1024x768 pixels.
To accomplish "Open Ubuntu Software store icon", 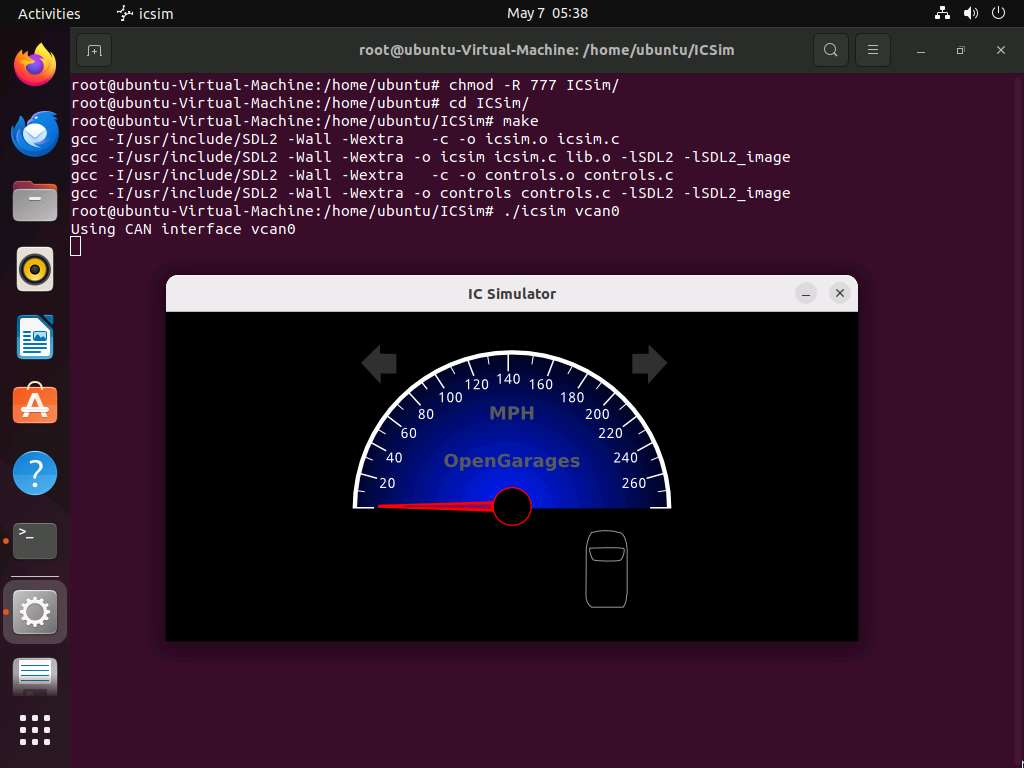I will click(x=35, y=405).
